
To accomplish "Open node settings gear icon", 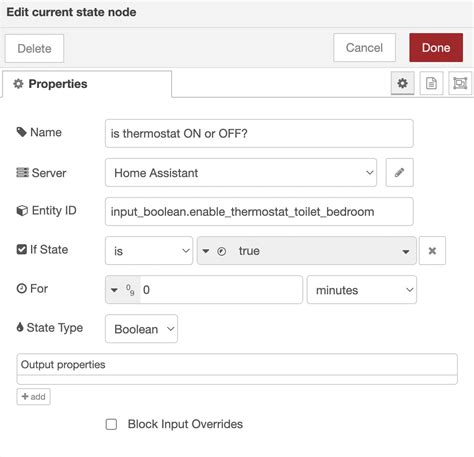I will tap(402, 83).
